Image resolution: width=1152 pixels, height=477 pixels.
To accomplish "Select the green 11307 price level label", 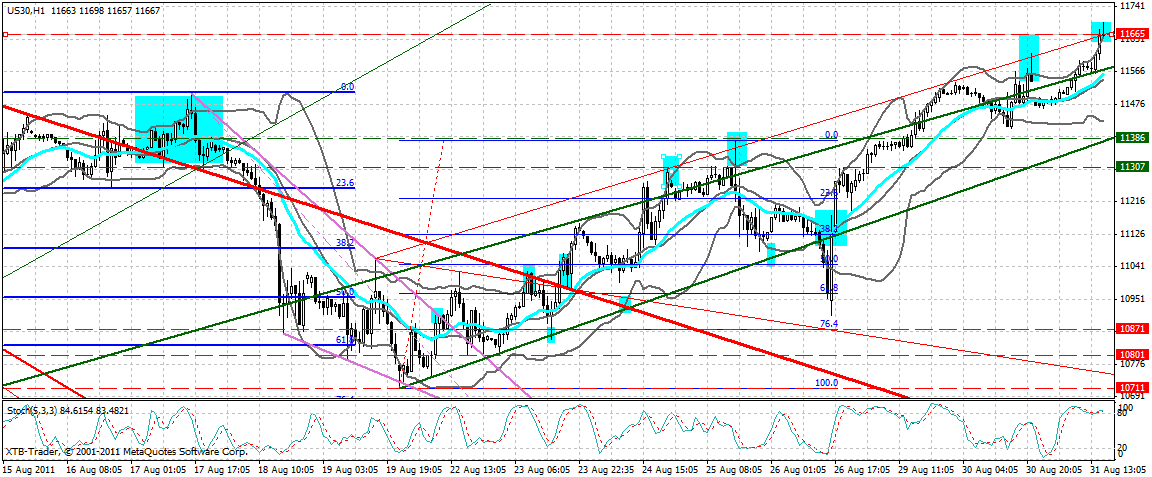I will point(1130,167).
